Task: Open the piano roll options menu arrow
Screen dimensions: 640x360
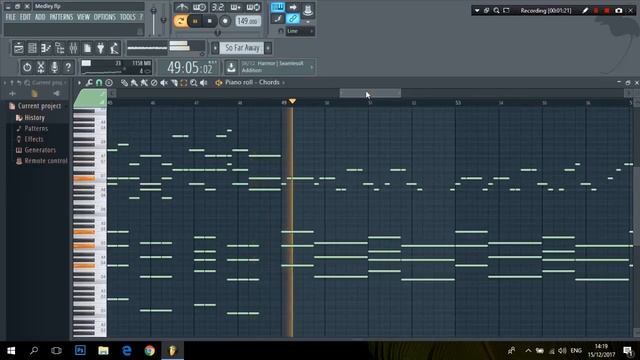Action: click(x=80, y=83)
